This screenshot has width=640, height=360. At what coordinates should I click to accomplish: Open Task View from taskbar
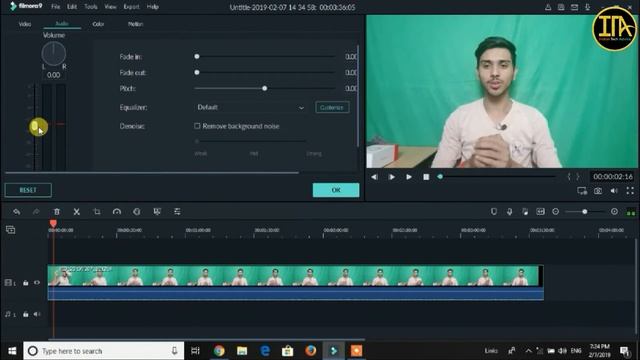[x=195, y=351]
